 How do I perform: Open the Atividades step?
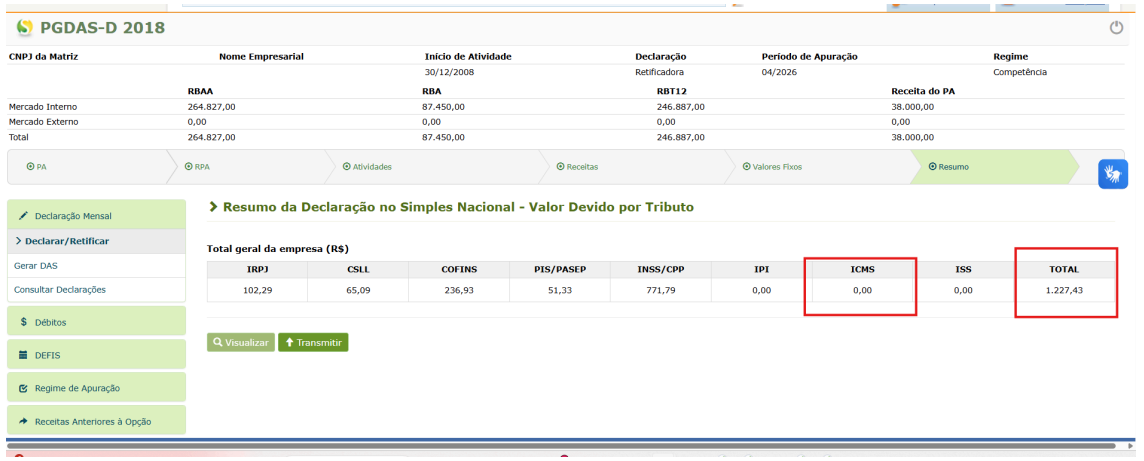click(367, 167)
